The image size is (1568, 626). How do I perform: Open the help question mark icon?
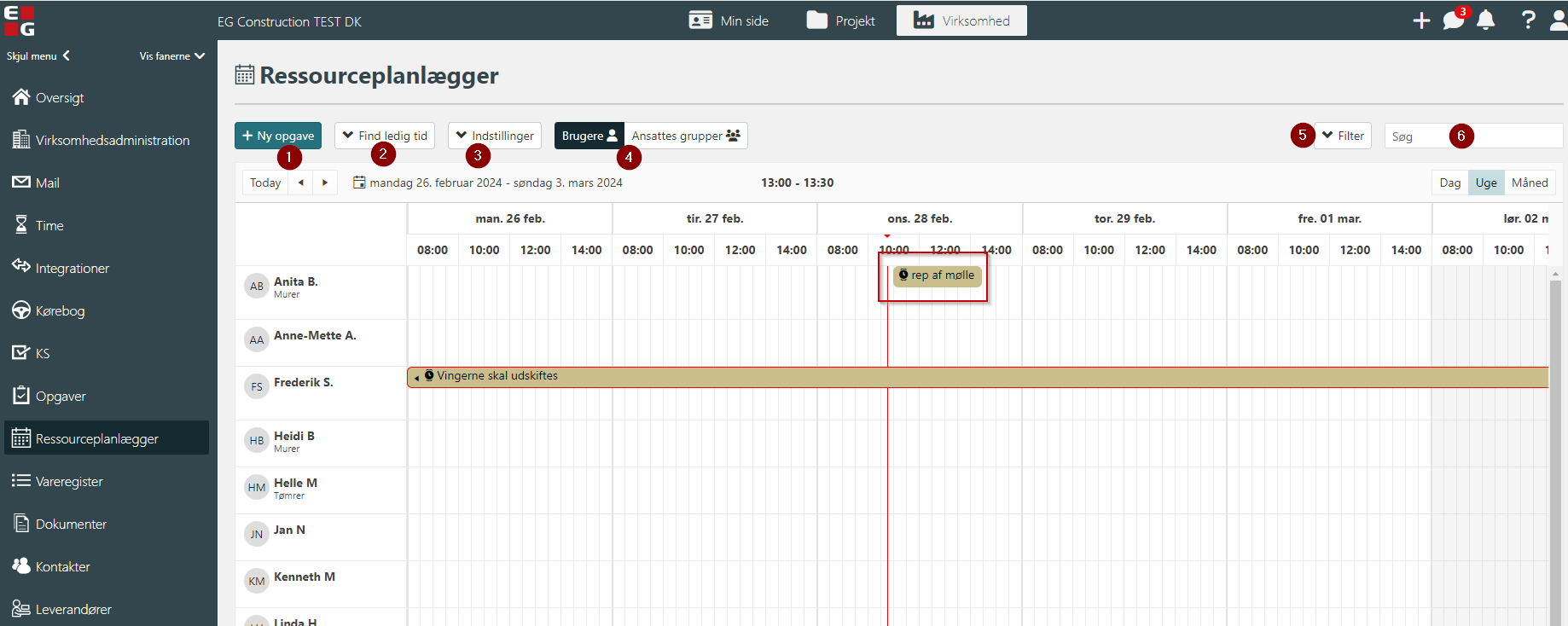pos(1528,20)
